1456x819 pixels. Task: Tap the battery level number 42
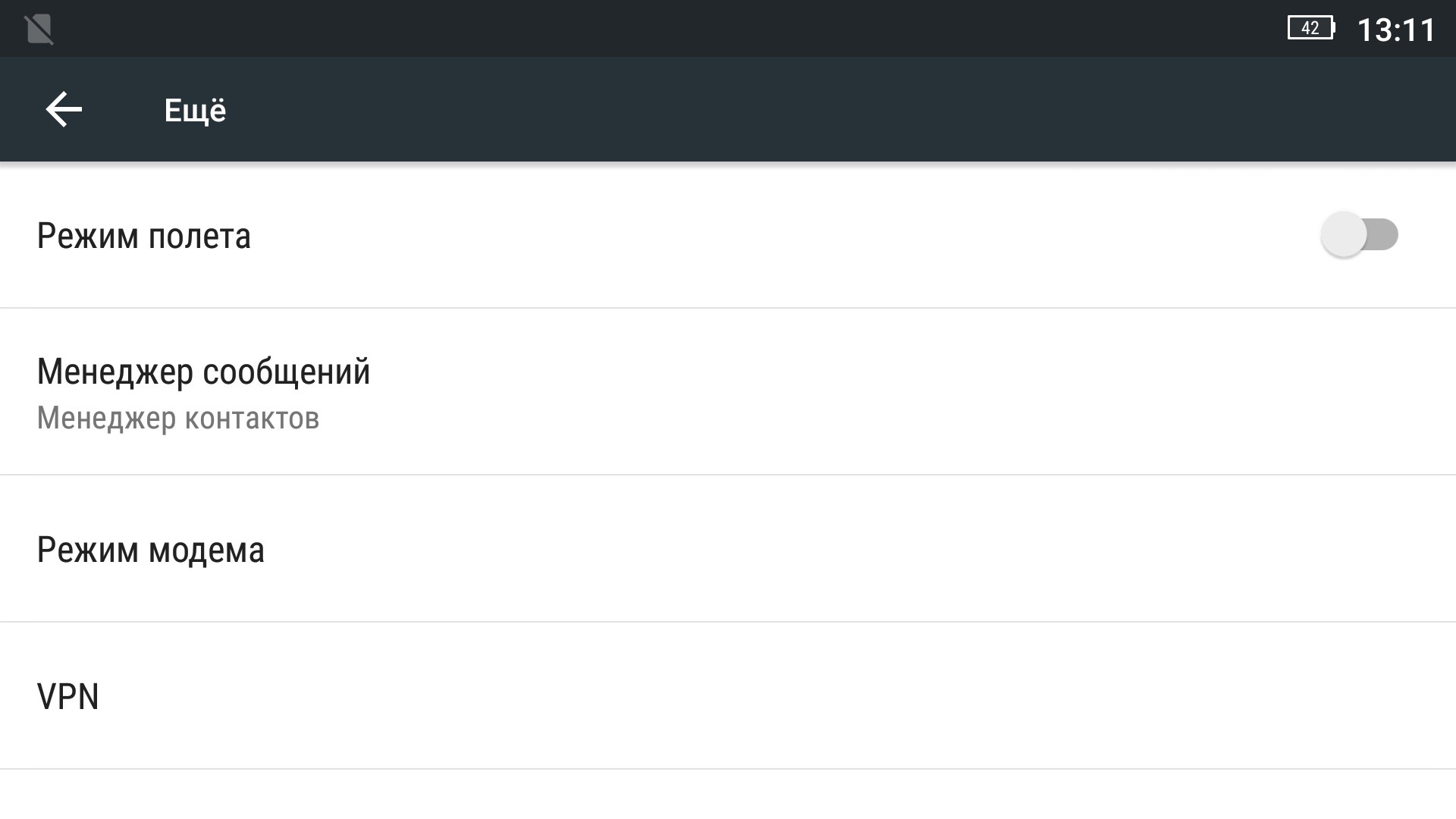1310,29
